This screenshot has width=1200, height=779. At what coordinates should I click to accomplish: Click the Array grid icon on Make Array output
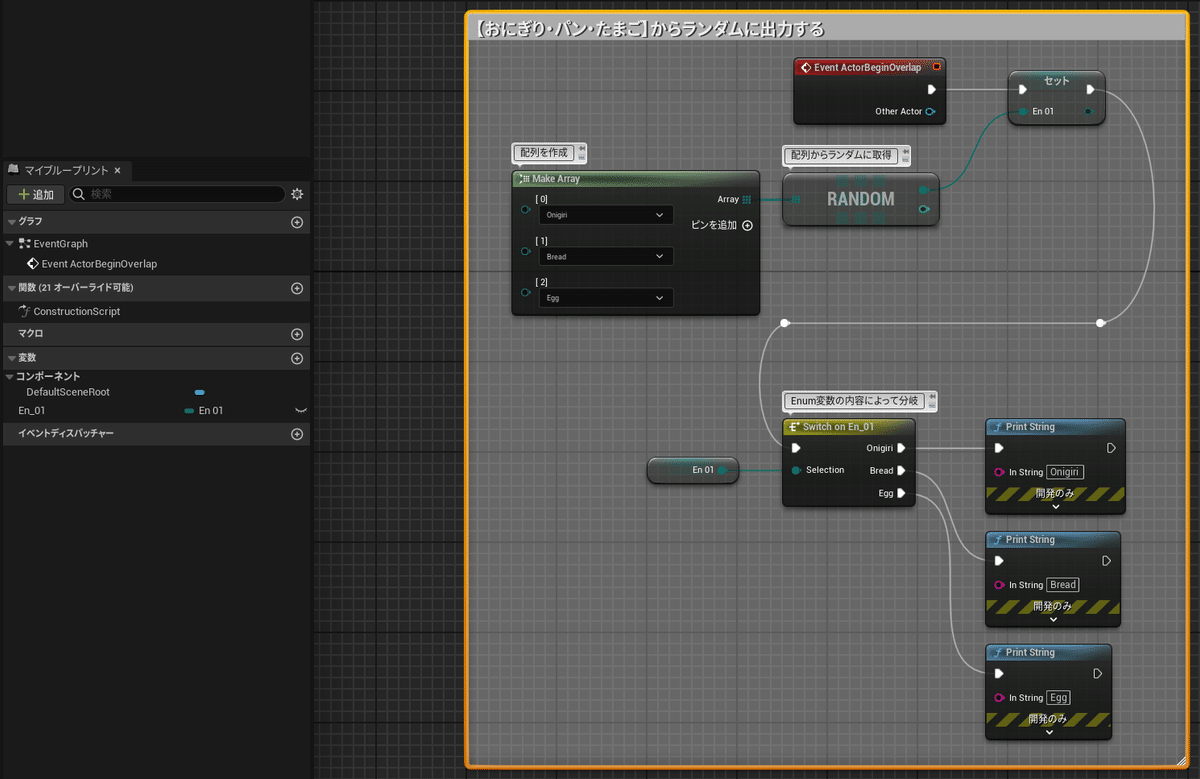click(745, 199)
